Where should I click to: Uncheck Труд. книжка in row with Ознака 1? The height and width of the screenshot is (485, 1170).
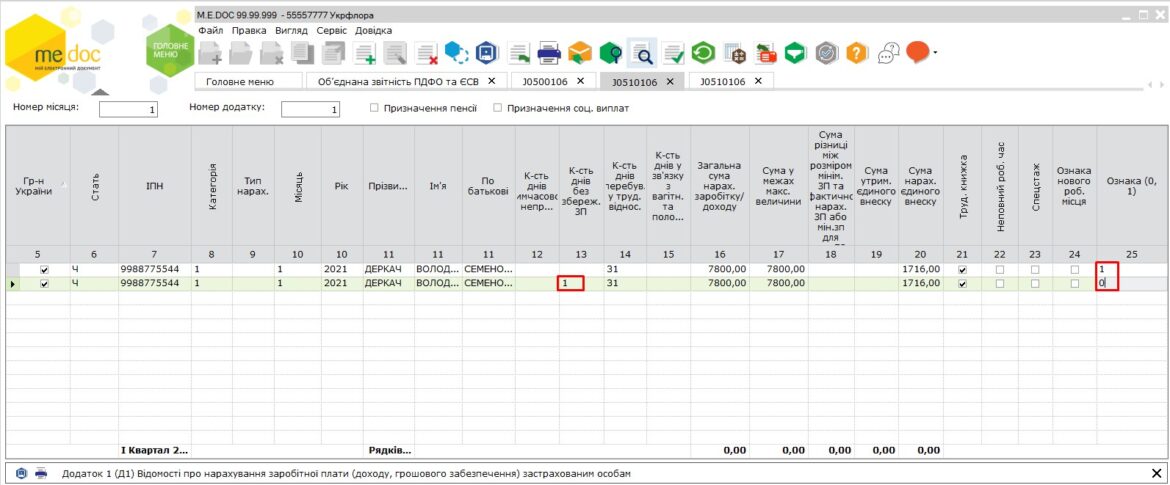pos(963,269)
